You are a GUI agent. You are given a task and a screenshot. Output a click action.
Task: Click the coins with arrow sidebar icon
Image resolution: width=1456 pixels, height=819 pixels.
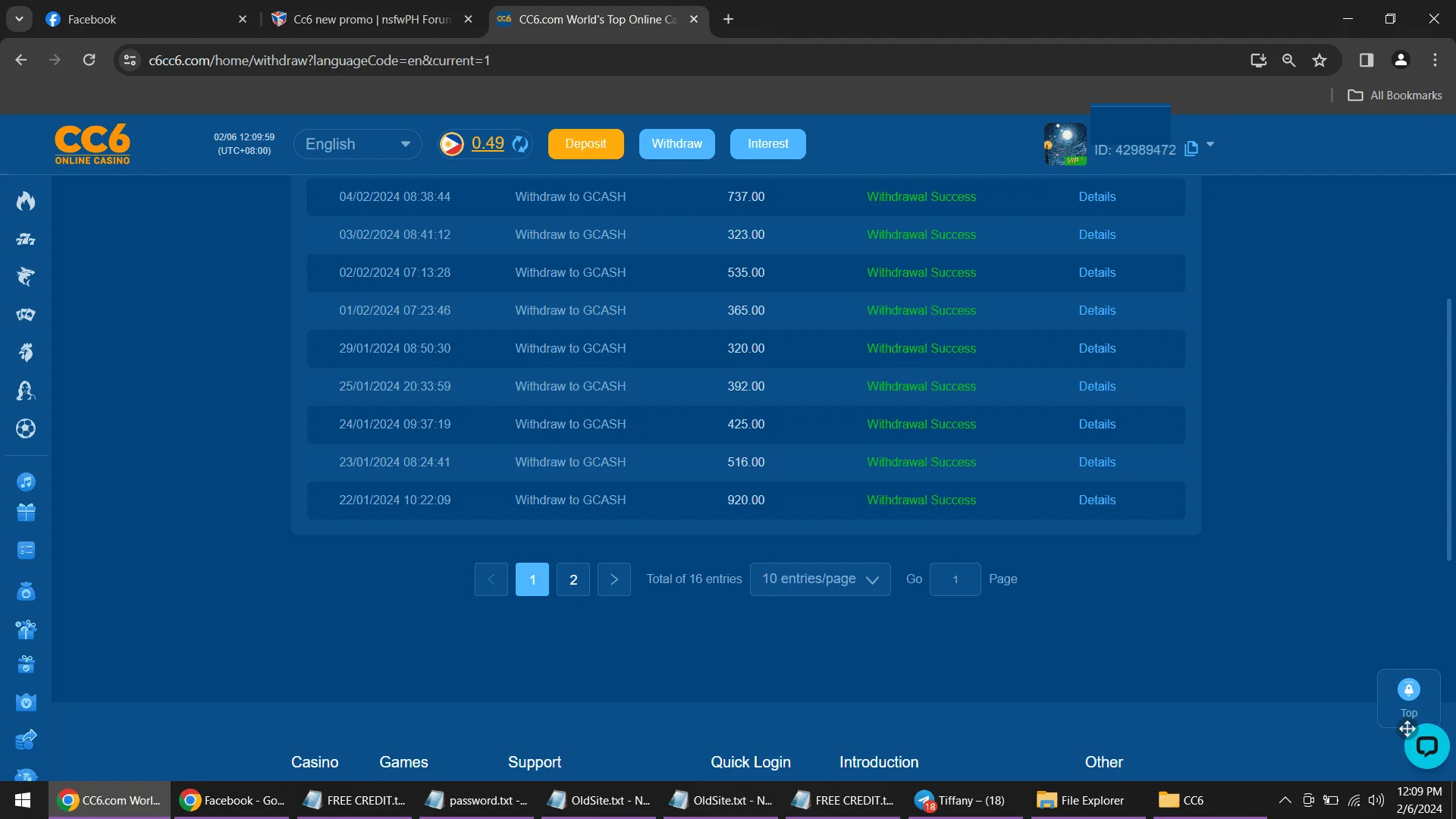[26, 739]
